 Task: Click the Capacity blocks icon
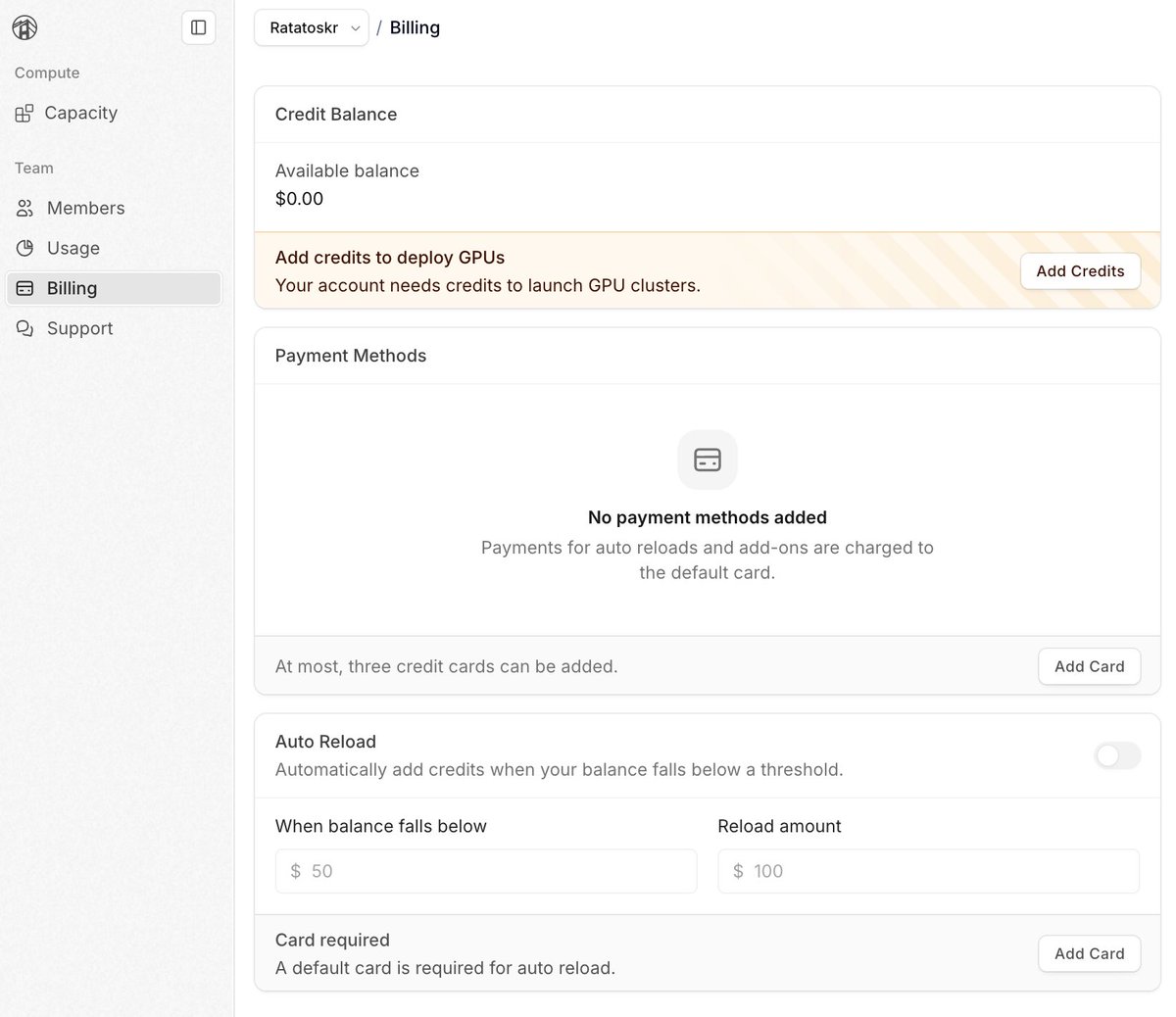pyautogui.click(x=24, y=114)
